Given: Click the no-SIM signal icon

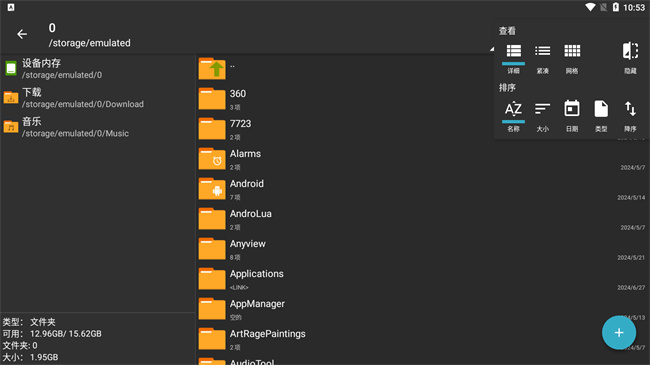Looking at the screenshot, I should tap(604, 7).
